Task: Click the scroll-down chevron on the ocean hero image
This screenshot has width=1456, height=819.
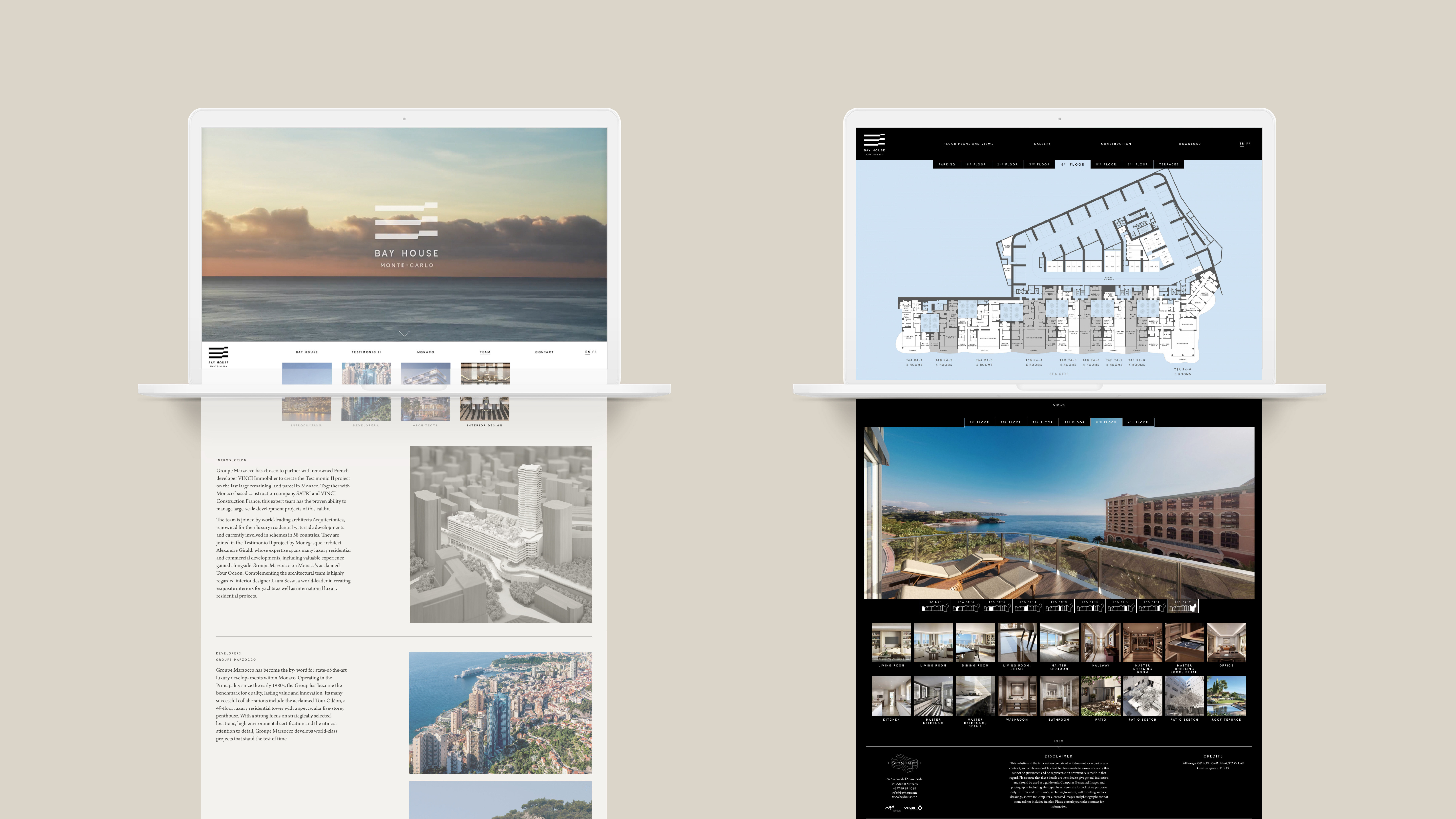Action: tap(404, 333)
